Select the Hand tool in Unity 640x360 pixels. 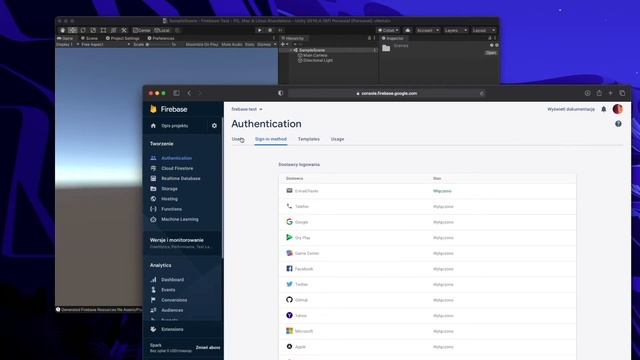click(x=62, y=30)
